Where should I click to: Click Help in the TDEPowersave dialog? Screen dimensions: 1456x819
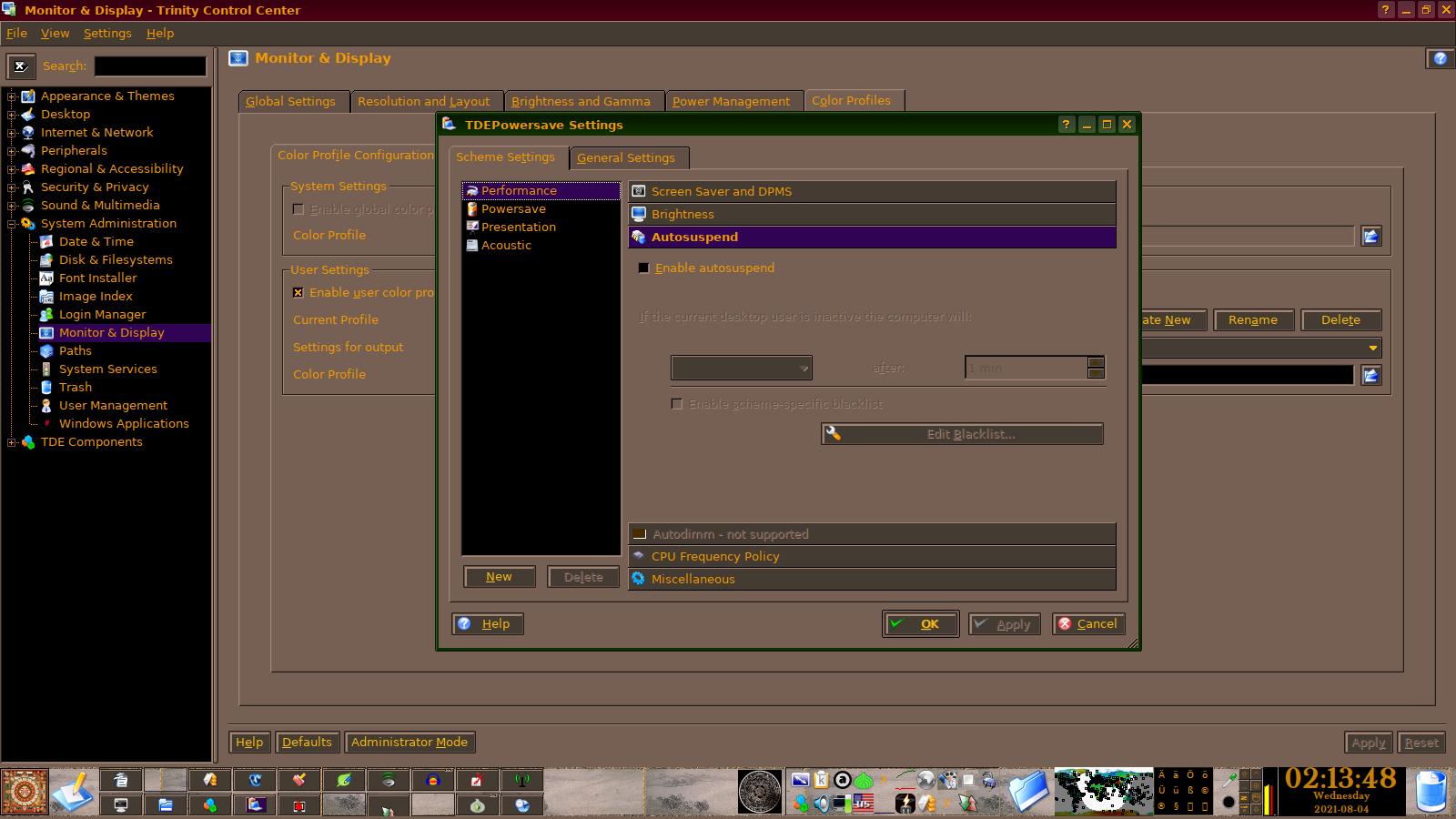pyautogui.click(x=488, y=623)
